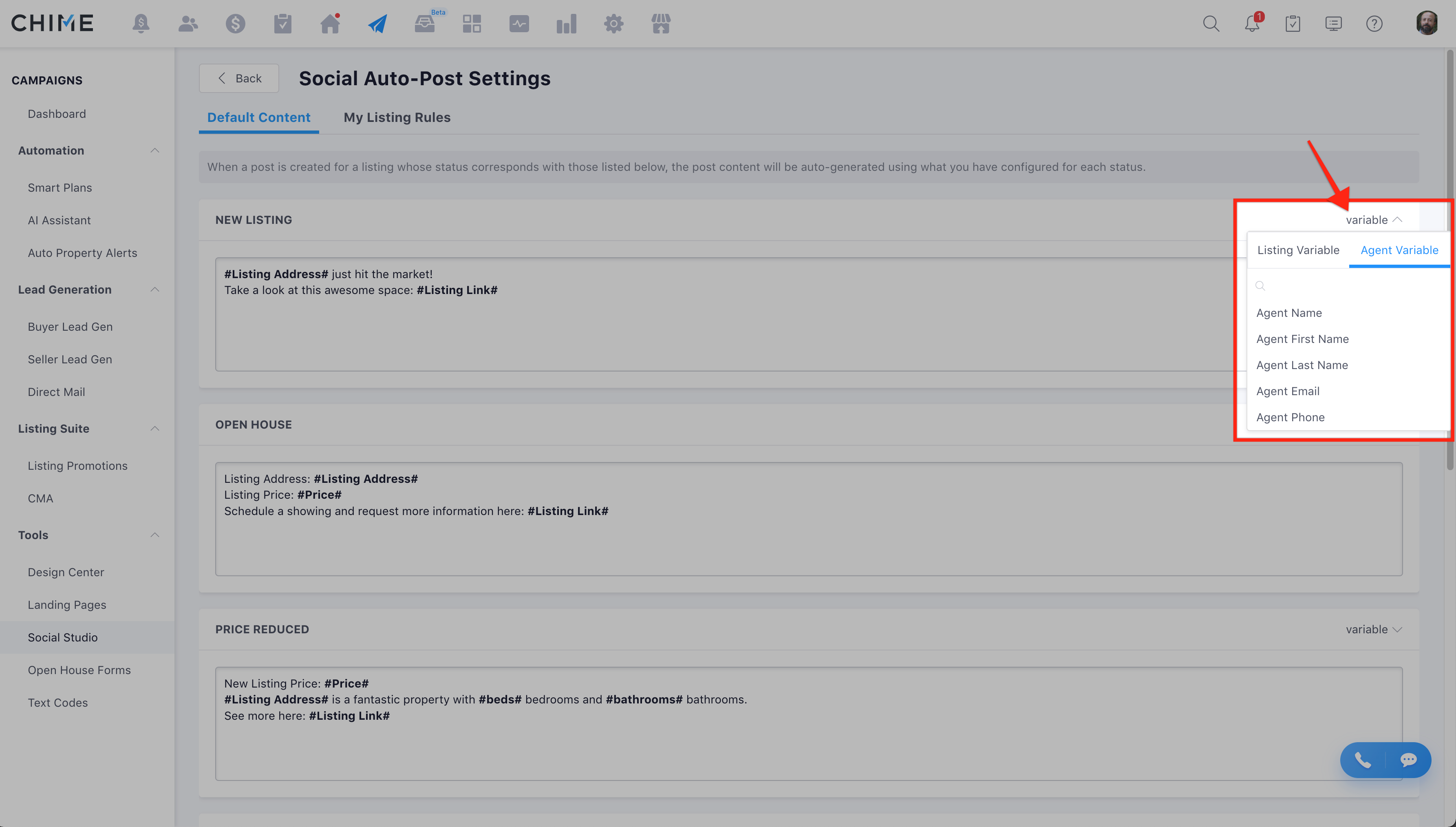Collapse the New Listing variable dropdown

click(1374, 220)
